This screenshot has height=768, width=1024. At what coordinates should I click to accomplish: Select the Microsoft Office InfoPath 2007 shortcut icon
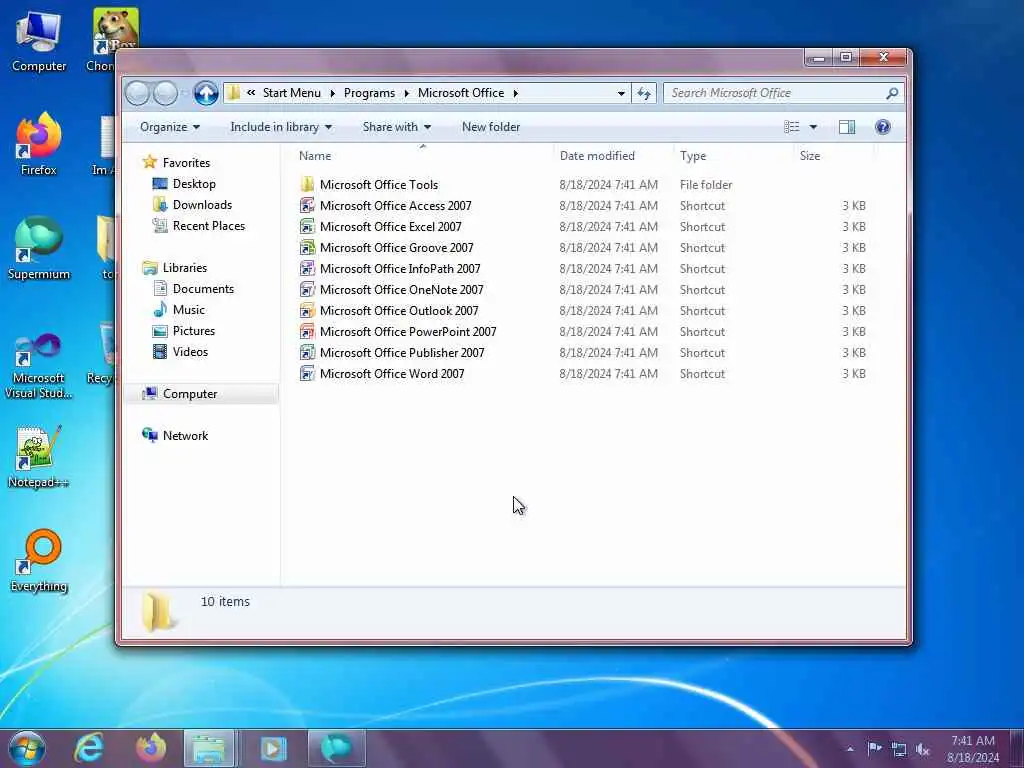pos(307,268)
